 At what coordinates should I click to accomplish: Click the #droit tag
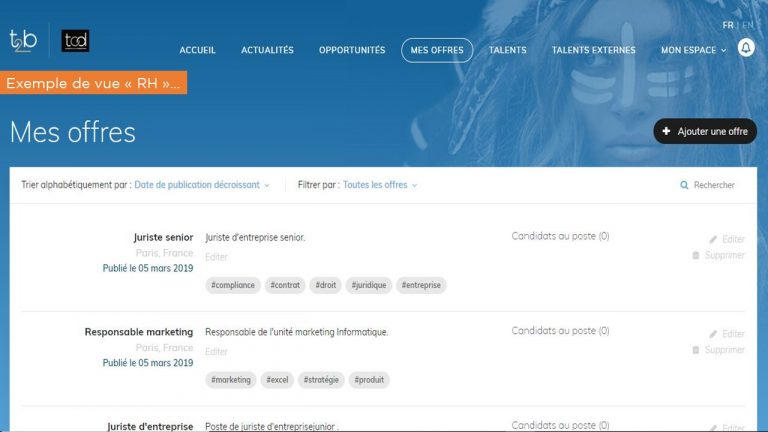[326, 285]
